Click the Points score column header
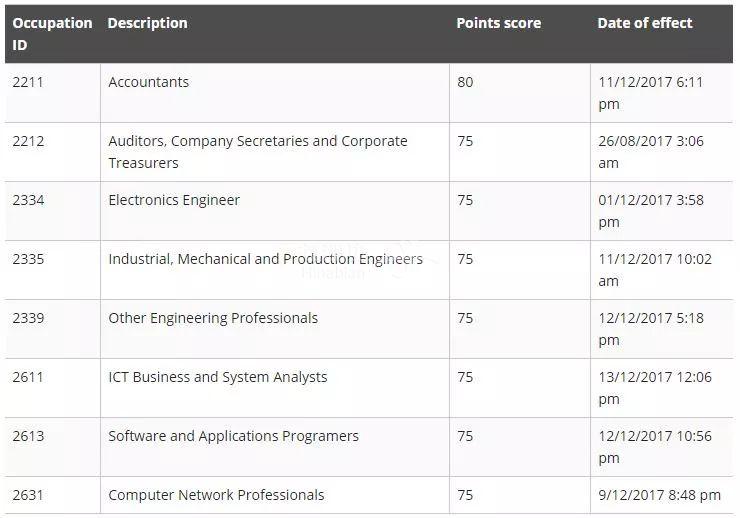The width and height of the screenshot is (740, 518). (498, 23)
